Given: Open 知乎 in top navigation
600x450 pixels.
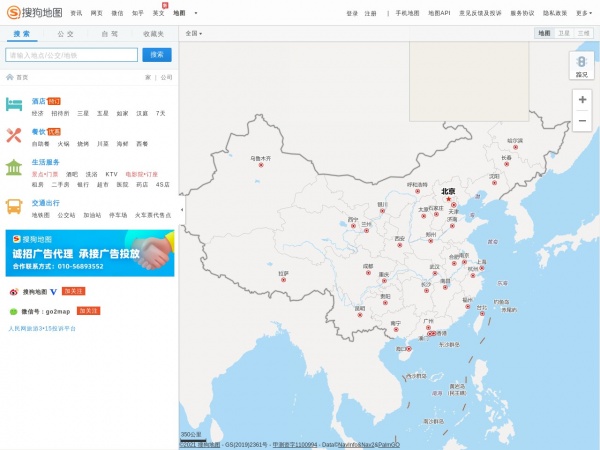Looking at the screenshot, I should pos(138,13).
